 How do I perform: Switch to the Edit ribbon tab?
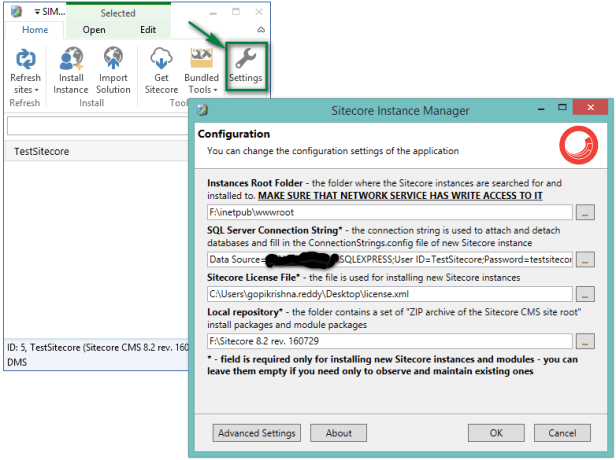(148, 30)
